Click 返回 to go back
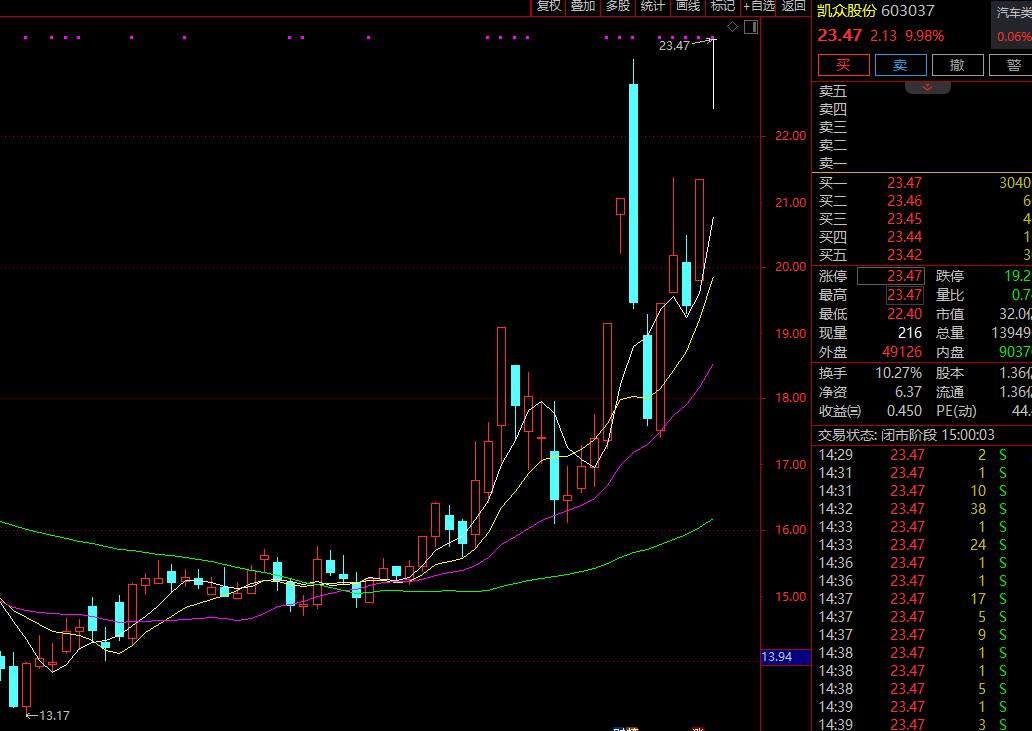Viewport: 1032px width, 731px height. [794, 6]
